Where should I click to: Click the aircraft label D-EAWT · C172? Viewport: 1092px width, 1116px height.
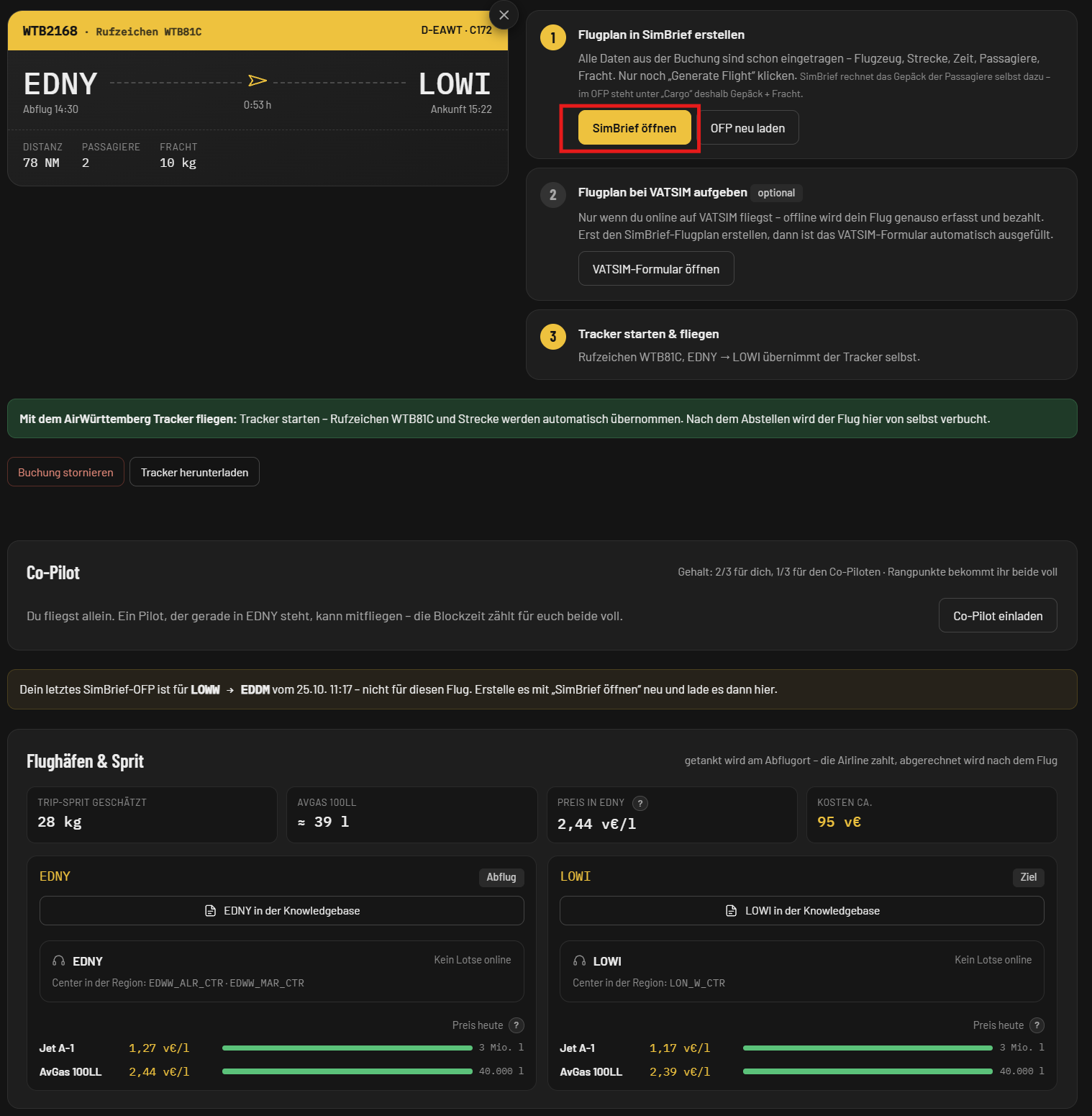[x=456, y=30]
